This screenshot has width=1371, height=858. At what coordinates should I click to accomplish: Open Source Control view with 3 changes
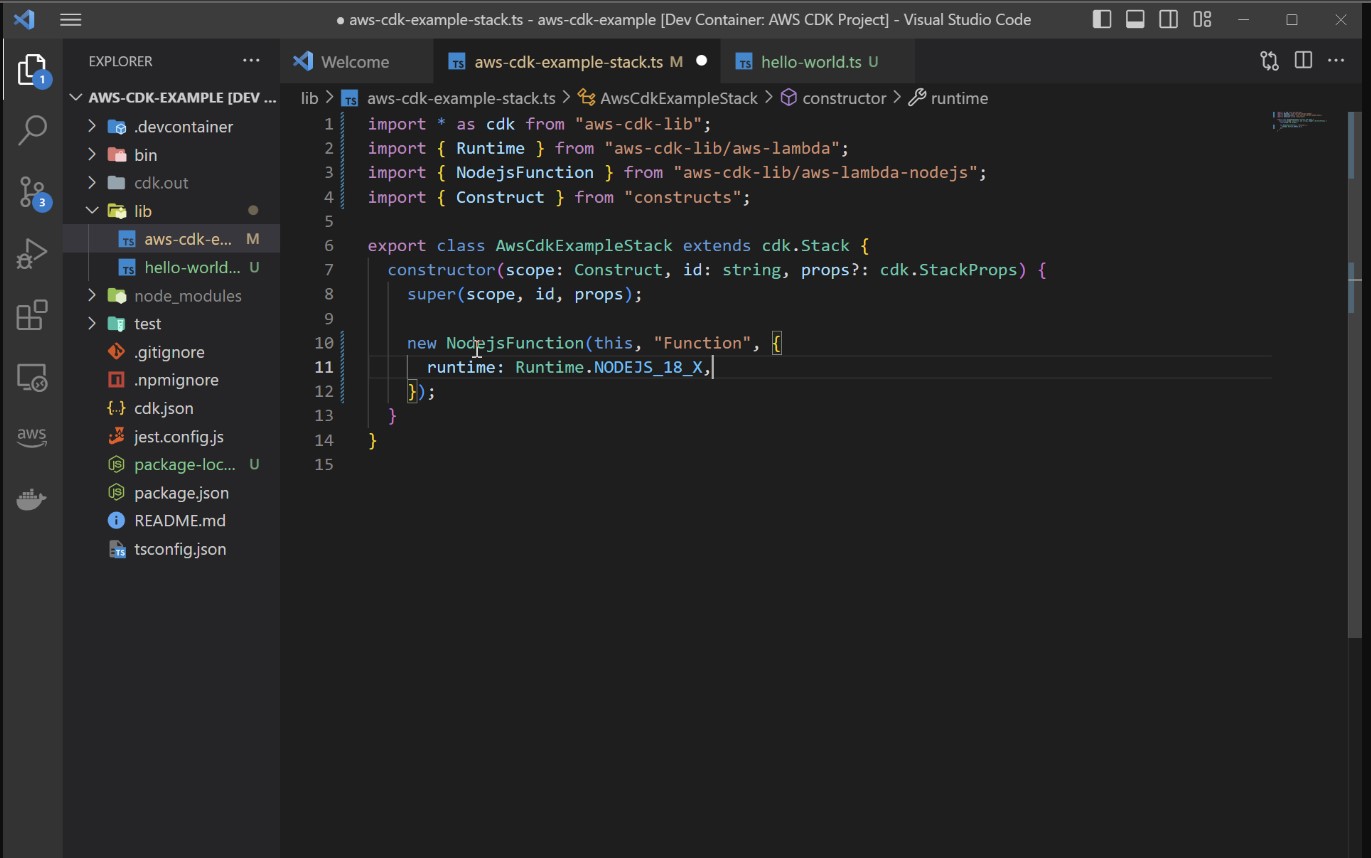click(x=32, y=193)
